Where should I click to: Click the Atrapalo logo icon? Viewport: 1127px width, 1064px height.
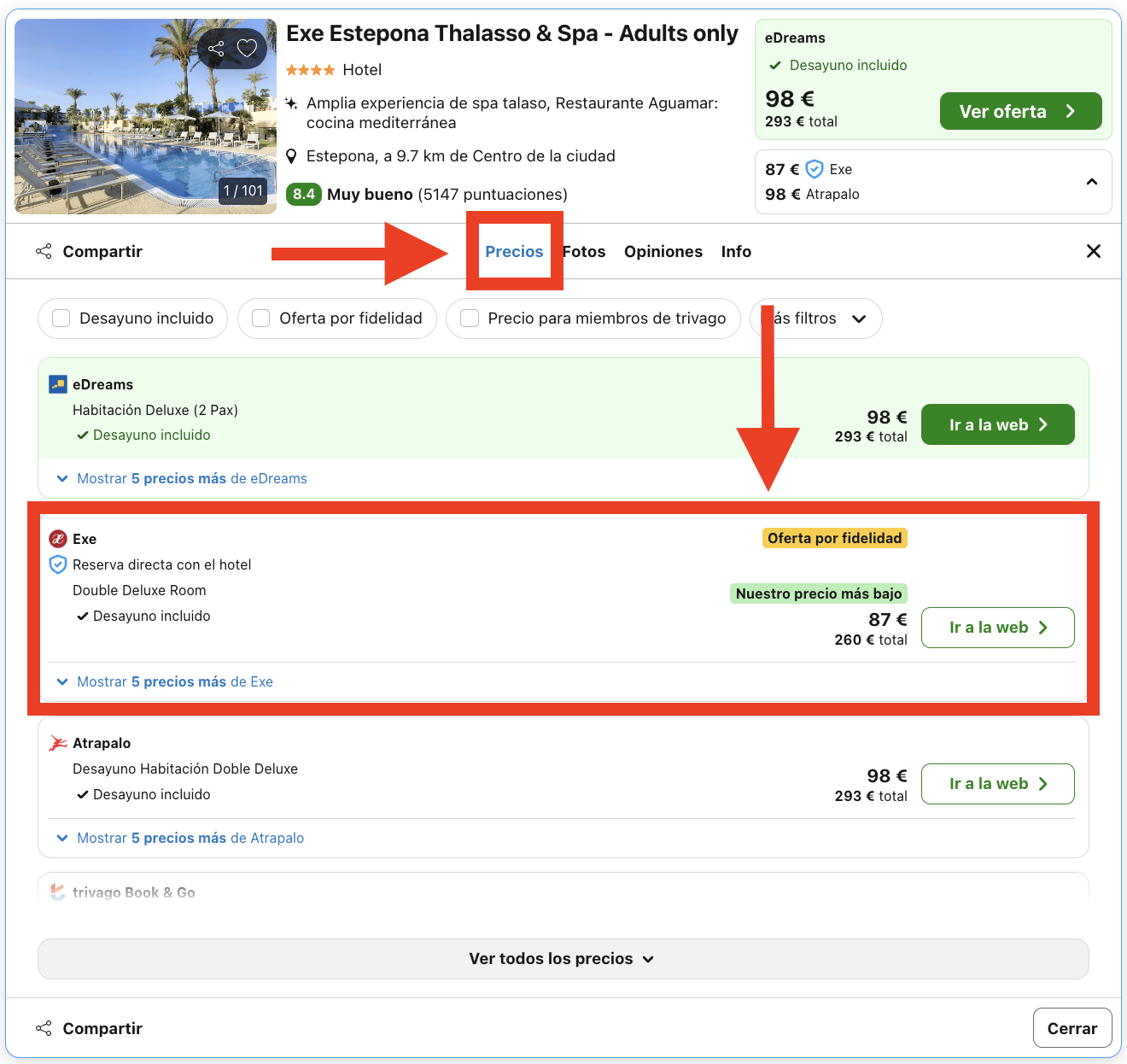(x=58, y=743)
